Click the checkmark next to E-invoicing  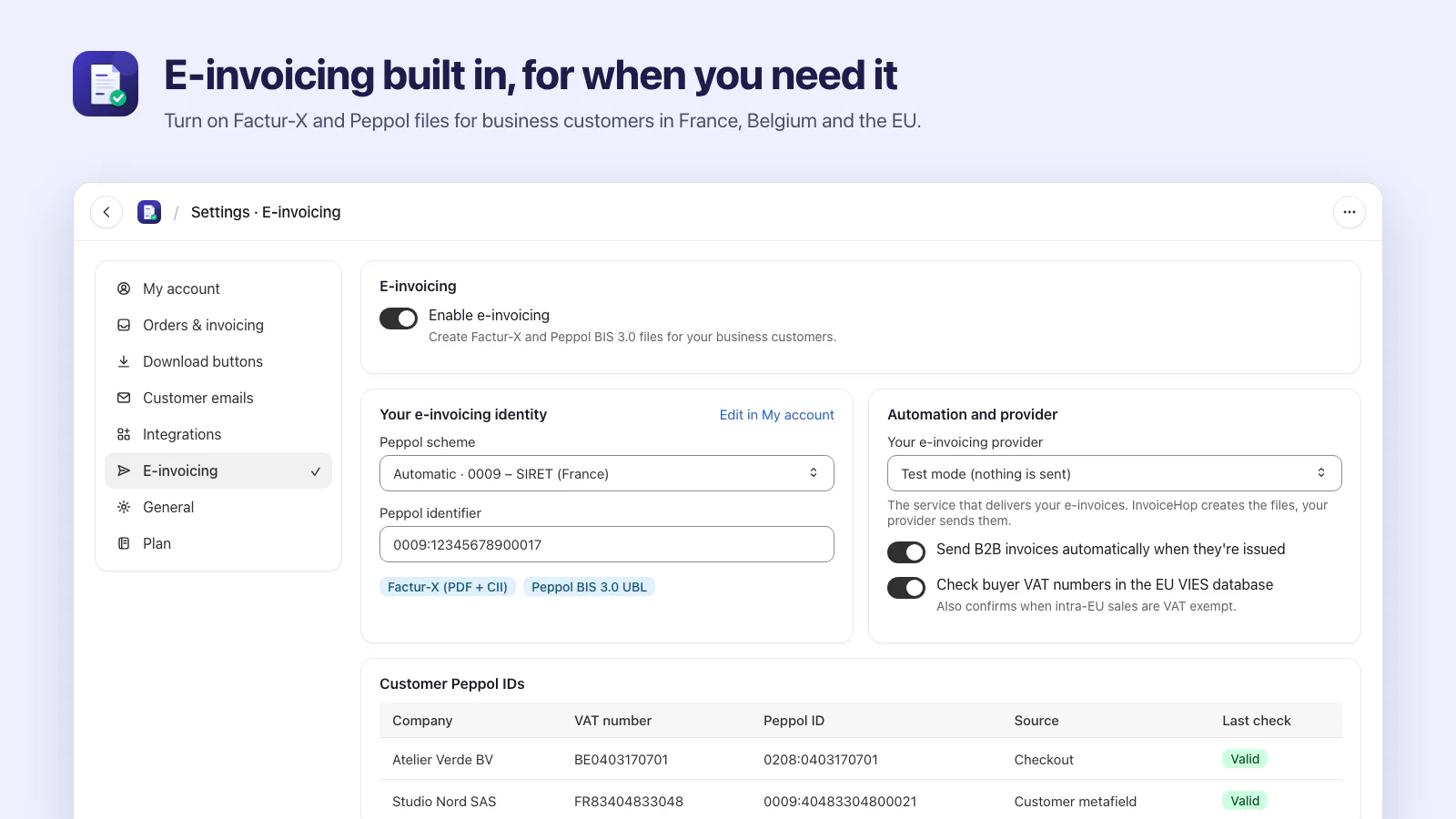tap(316, 471)
